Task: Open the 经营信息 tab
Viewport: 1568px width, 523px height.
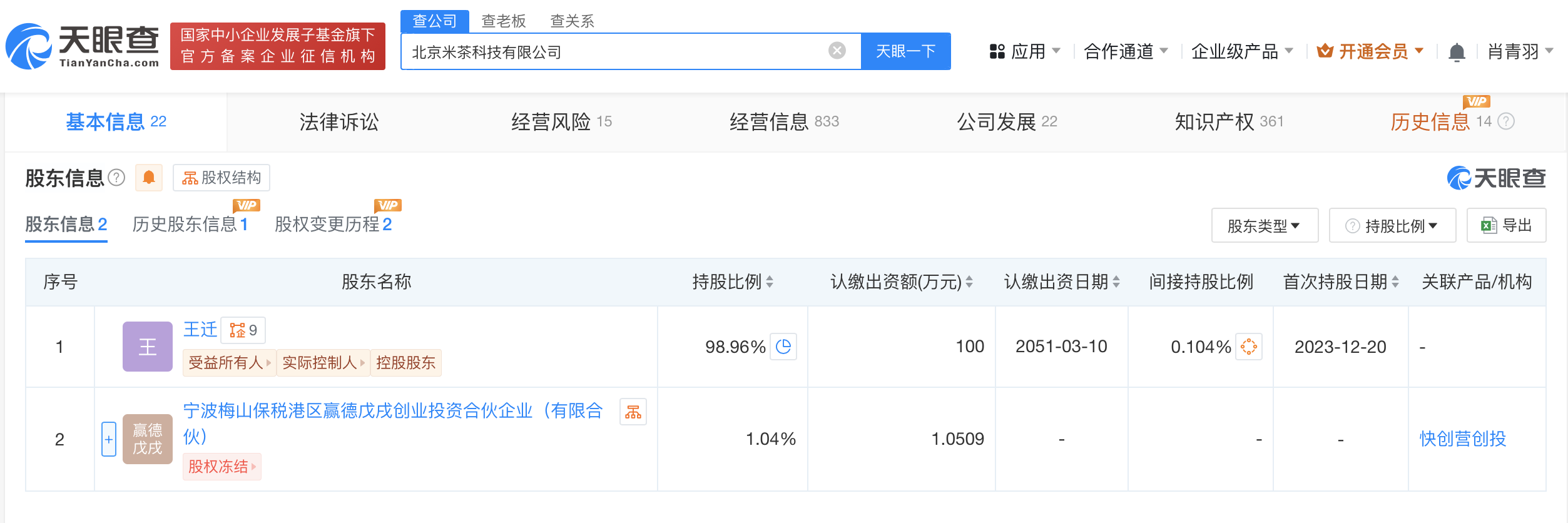Action: 784,122
